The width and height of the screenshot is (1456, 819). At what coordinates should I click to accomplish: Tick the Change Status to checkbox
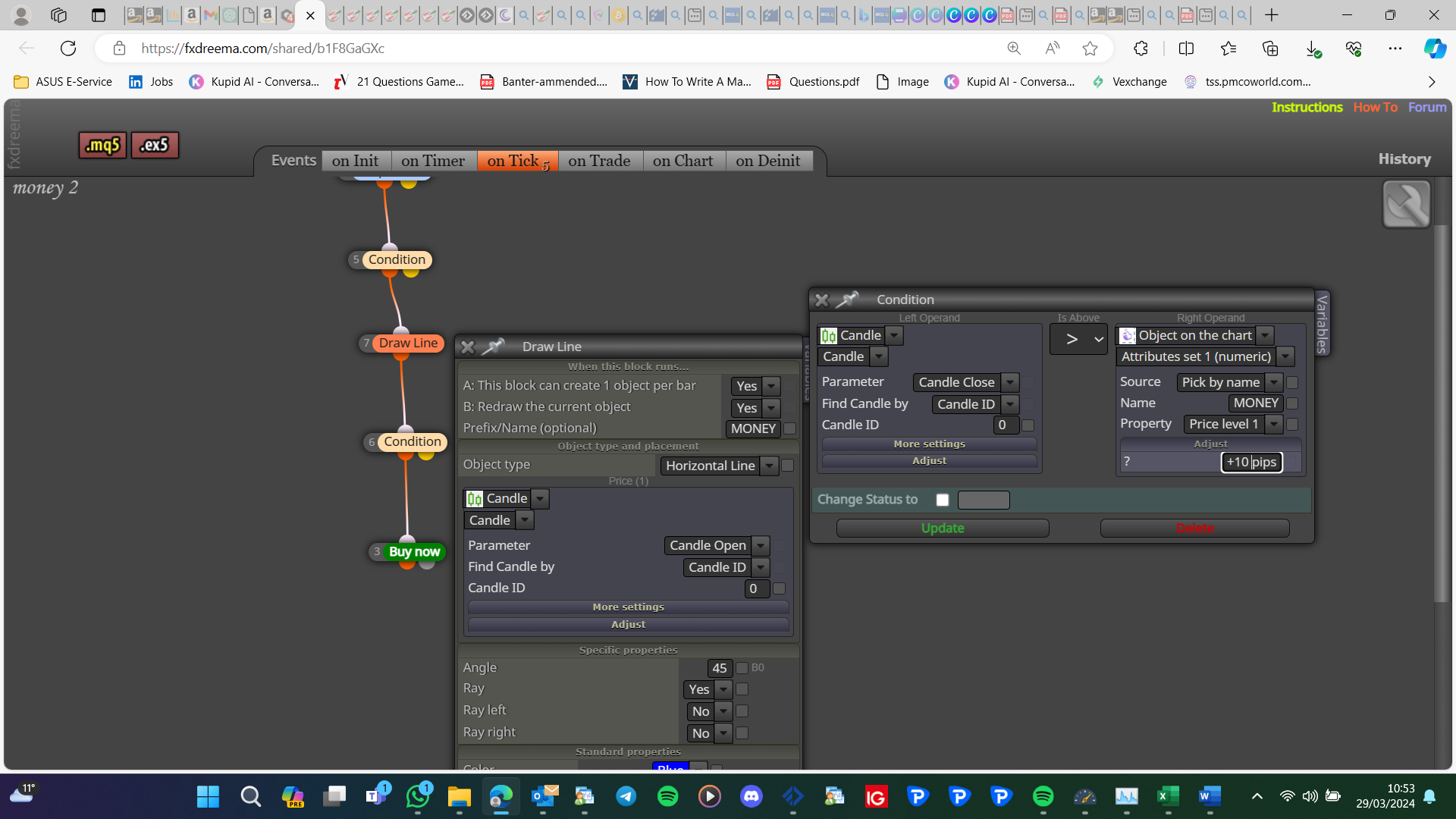(942, 500)
